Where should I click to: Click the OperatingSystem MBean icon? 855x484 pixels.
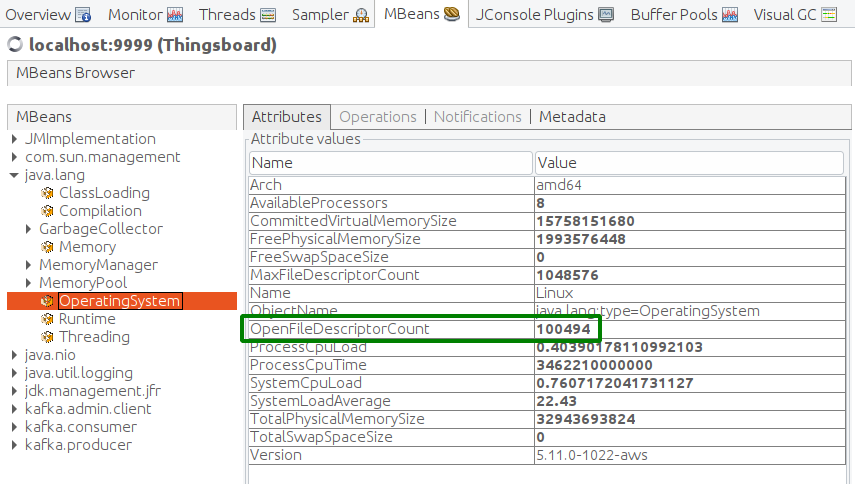tap(47, 301)
